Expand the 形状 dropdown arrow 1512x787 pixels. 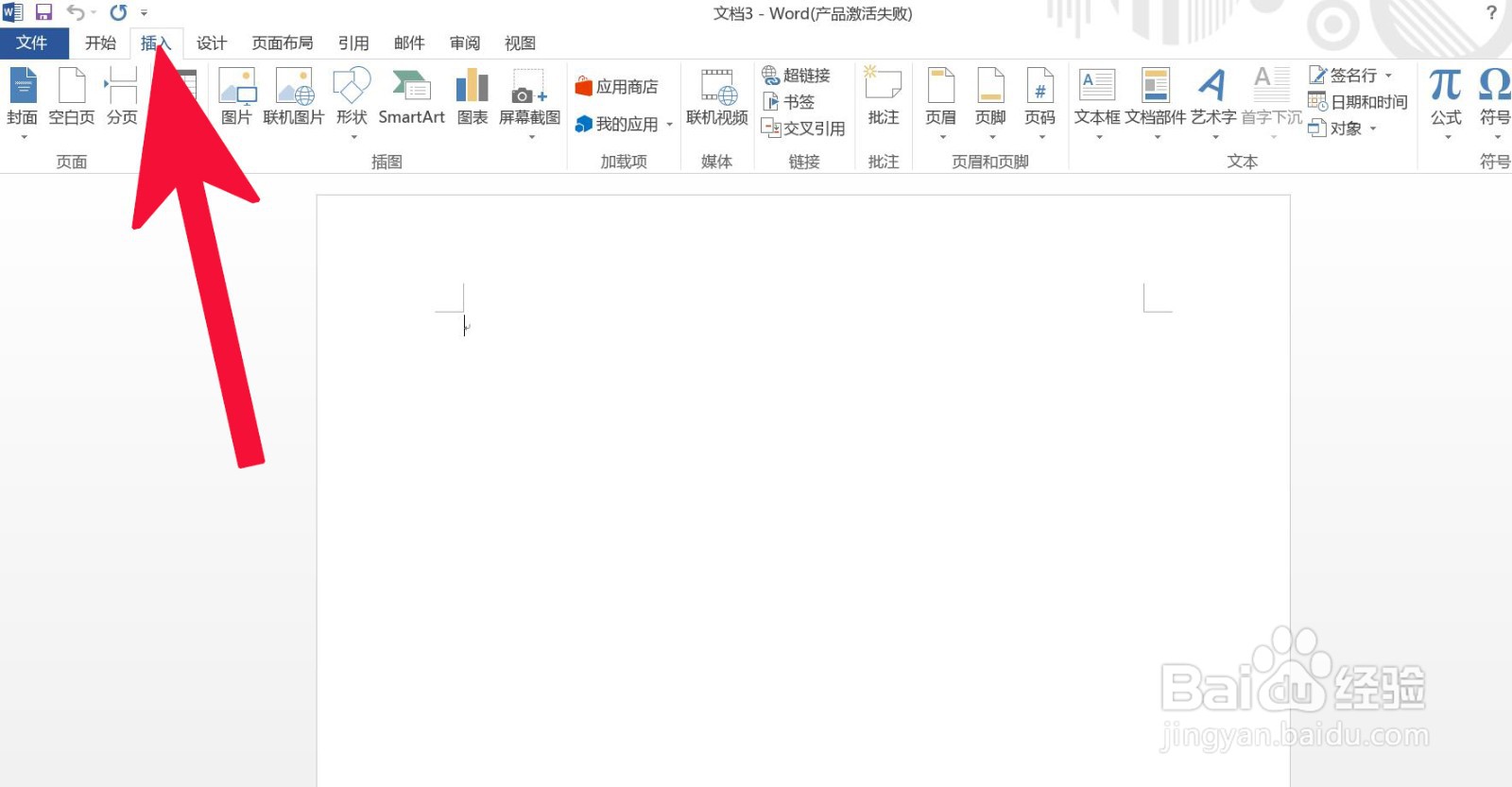(353, 138)
